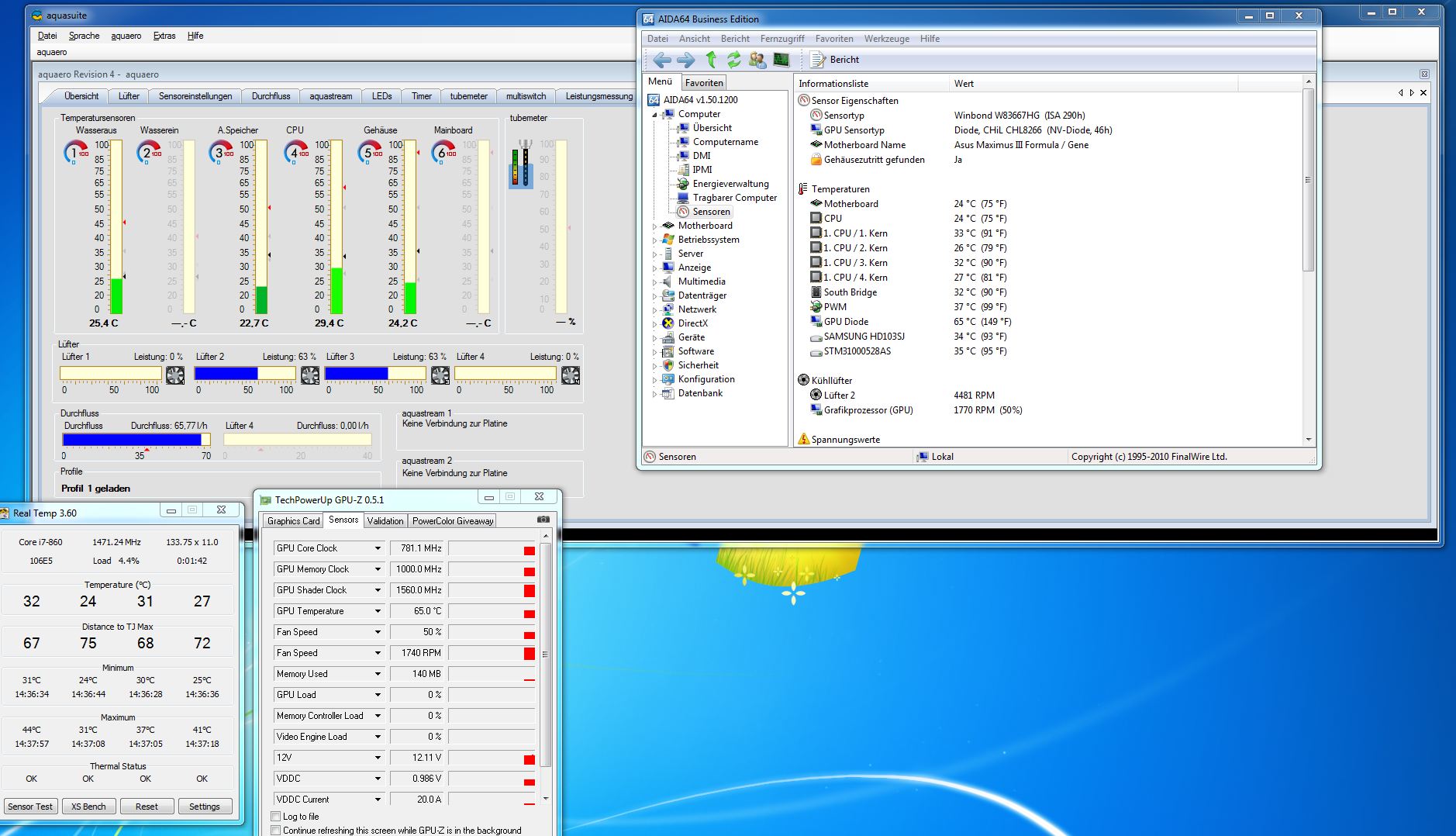Open the GPU Core Clock dropdown

pos(378,549)
